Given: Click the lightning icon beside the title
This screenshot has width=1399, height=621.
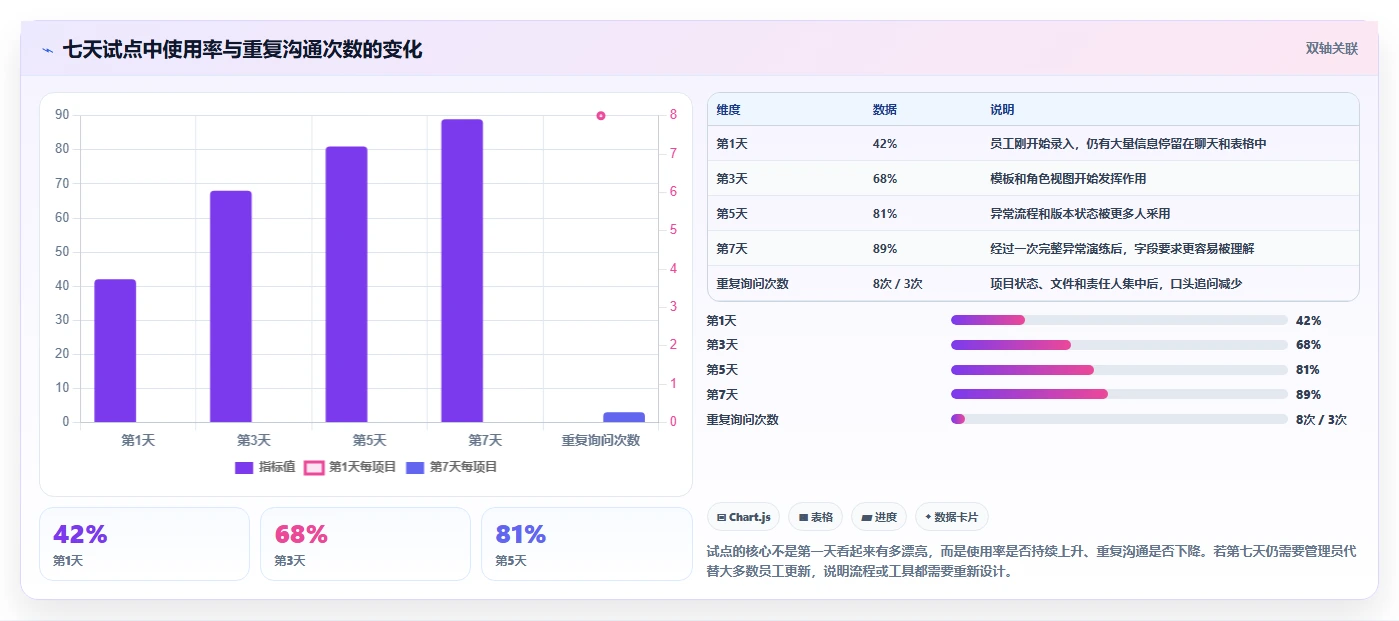Looking at the screenshot, I should [47, 50].
